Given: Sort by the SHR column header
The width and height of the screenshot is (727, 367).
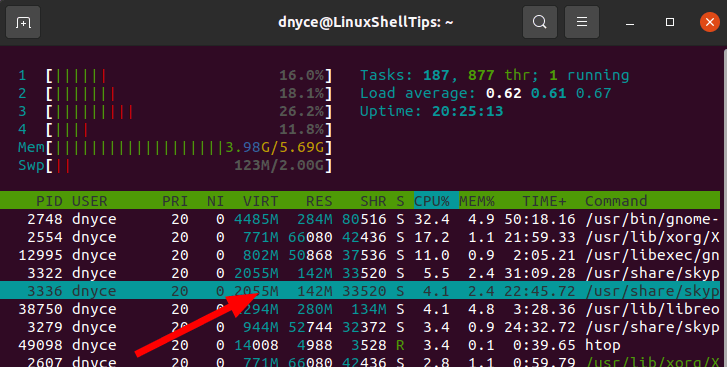Looking at the screenshot, I should coord(373,201).
